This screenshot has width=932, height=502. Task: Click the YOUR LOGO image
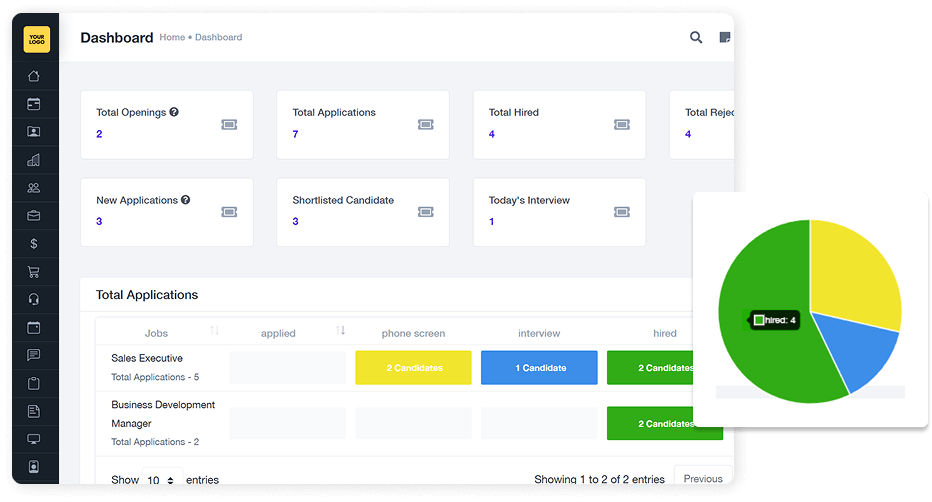[x=36, y=39]
